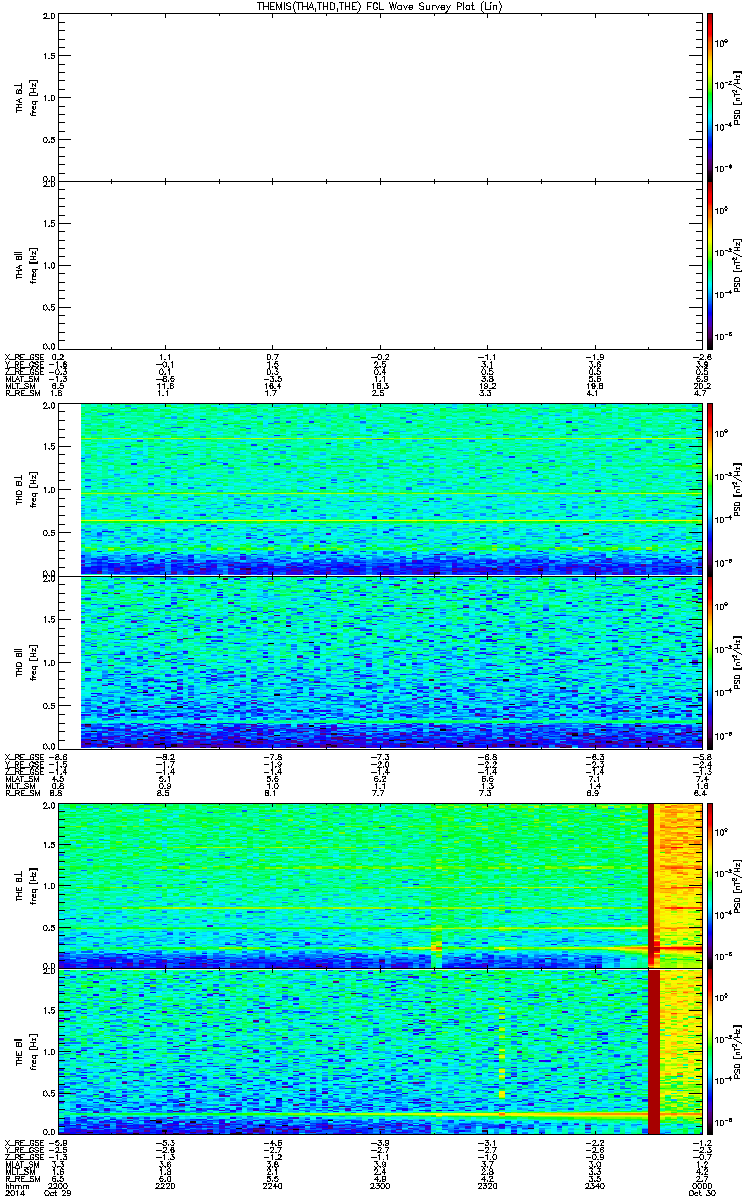Click the color bar beside the THE B|| panel

(710, 1051)
